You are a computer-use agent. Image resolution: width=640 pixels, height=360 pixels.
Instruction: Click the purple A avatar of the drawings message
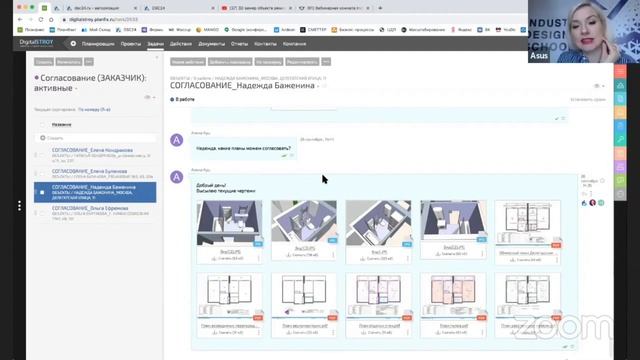pos(176,177)
